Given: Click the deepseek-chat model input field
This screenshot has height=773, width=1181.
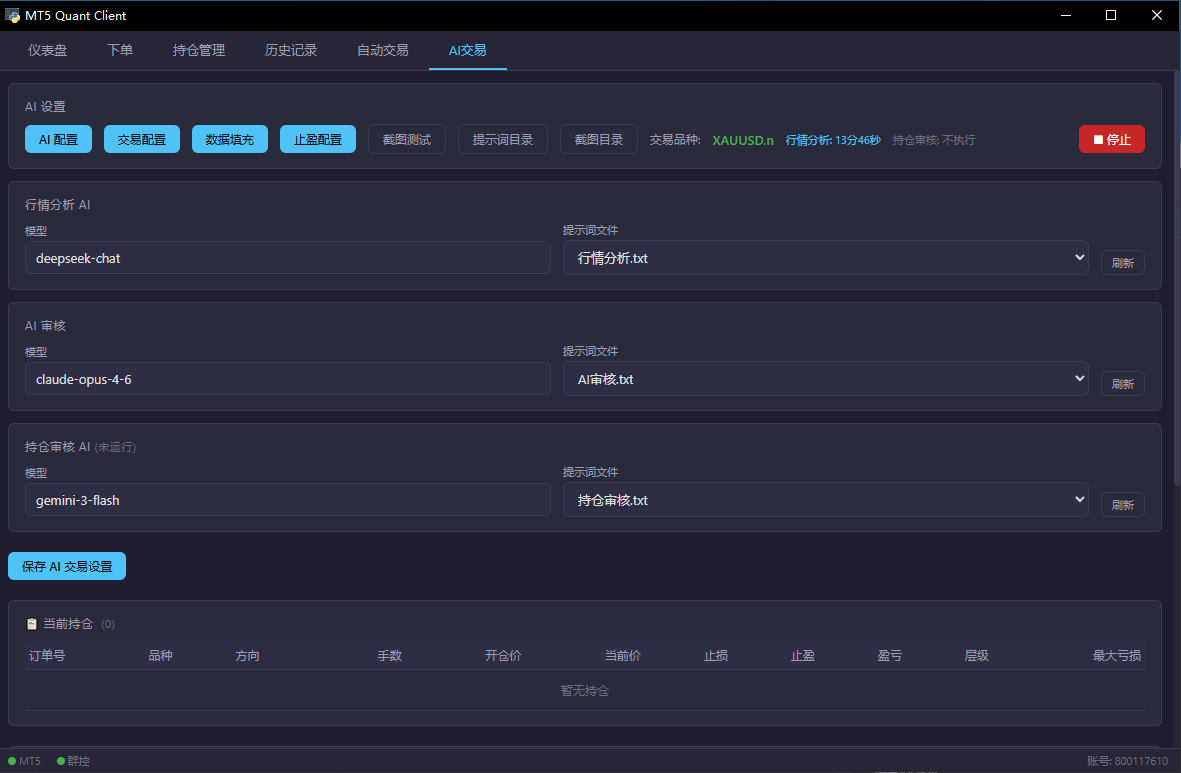Looking at the screenshot, I should (287, 258).
